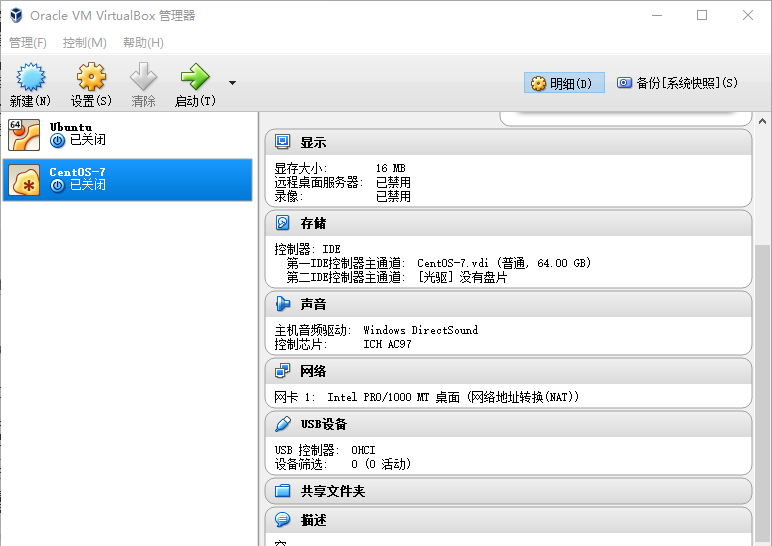Switch to Snapshots (备份[系统快照]) view
The width and height of the screenshot is (772, 546).
click(677, 83)
